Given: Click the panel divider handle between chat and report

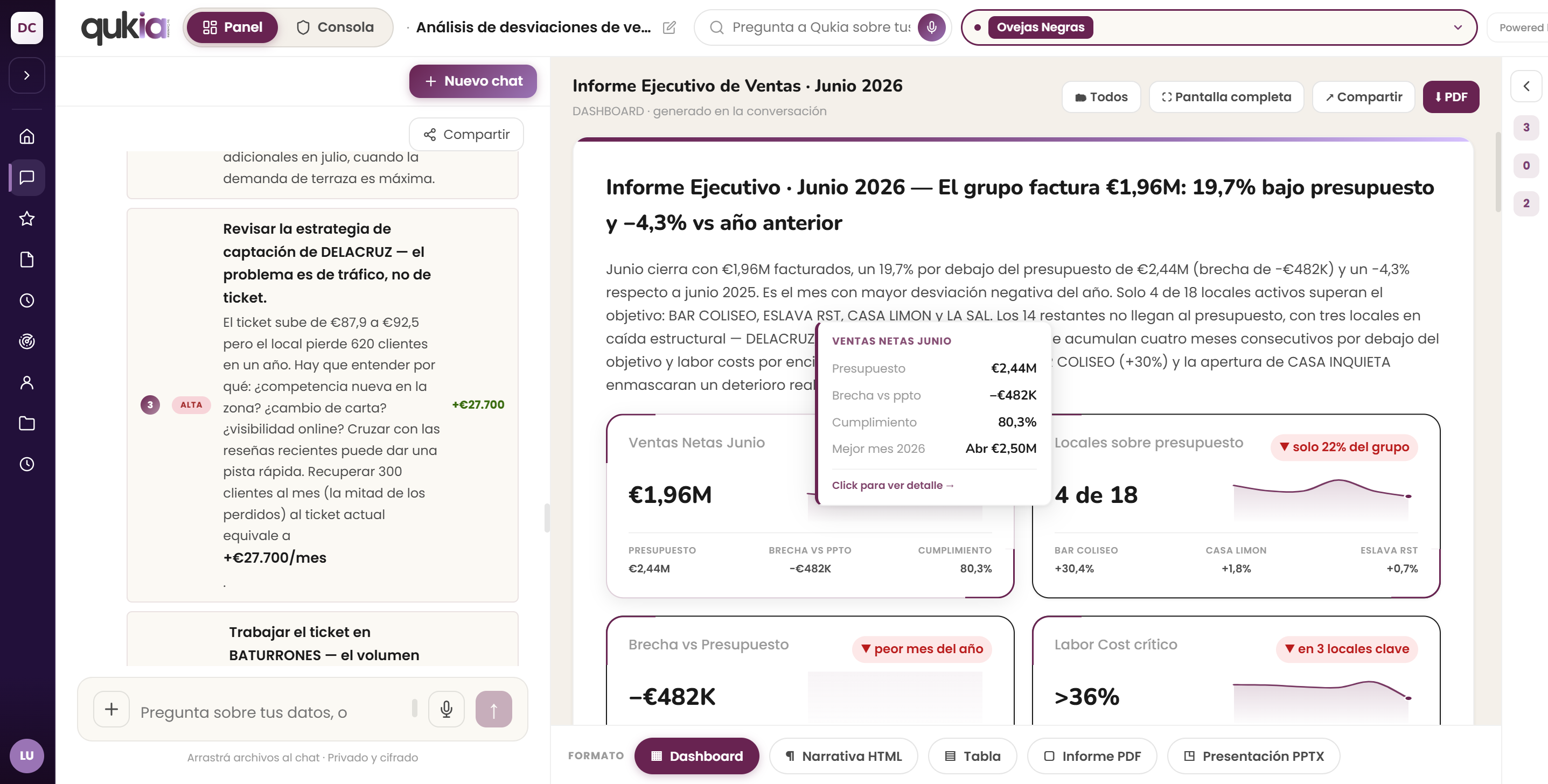Looking at the screenshot, I should coord(546,518).
